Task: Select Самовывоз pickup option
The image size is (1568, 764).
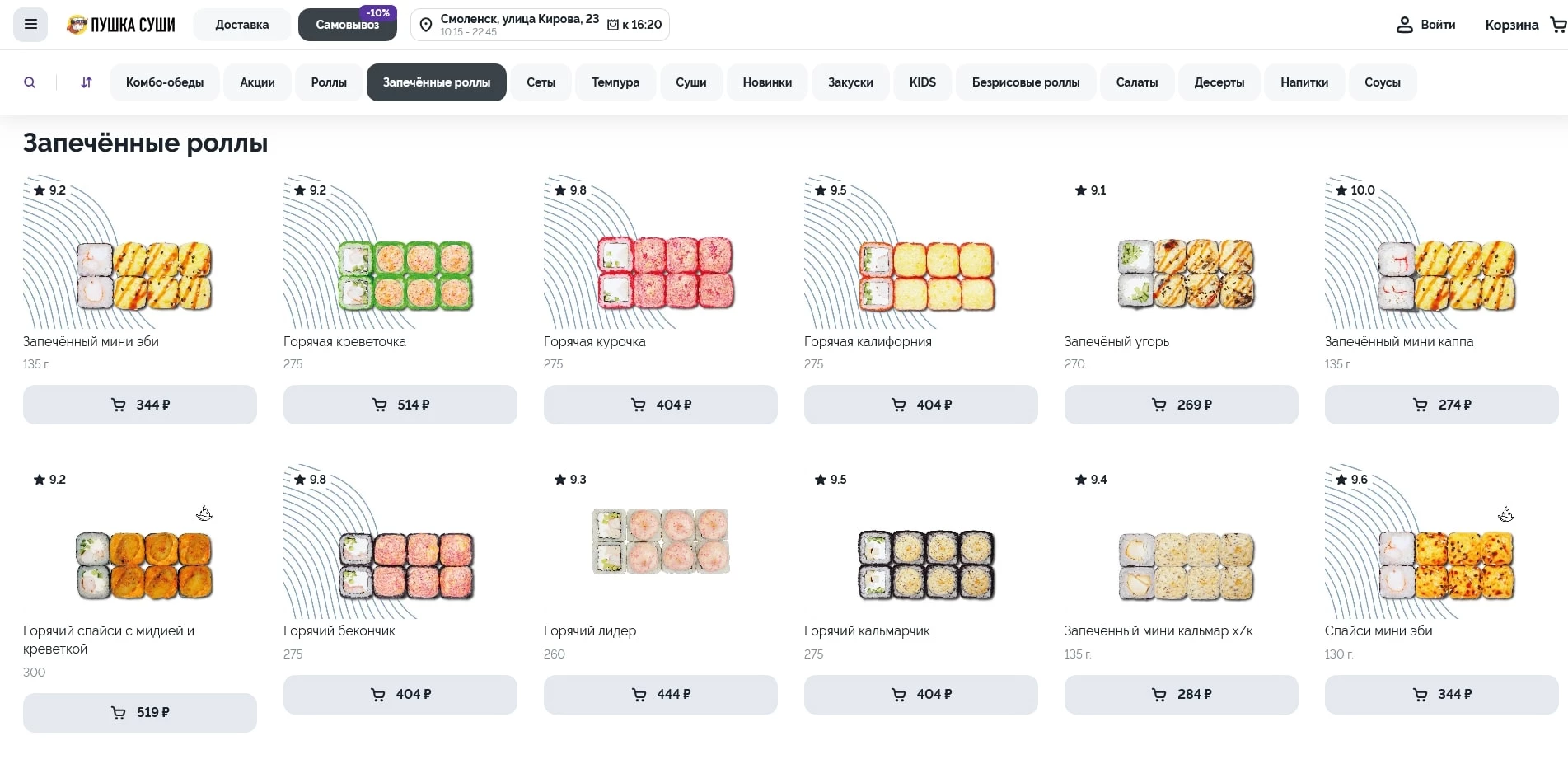Action: click(x=347, y=25)
